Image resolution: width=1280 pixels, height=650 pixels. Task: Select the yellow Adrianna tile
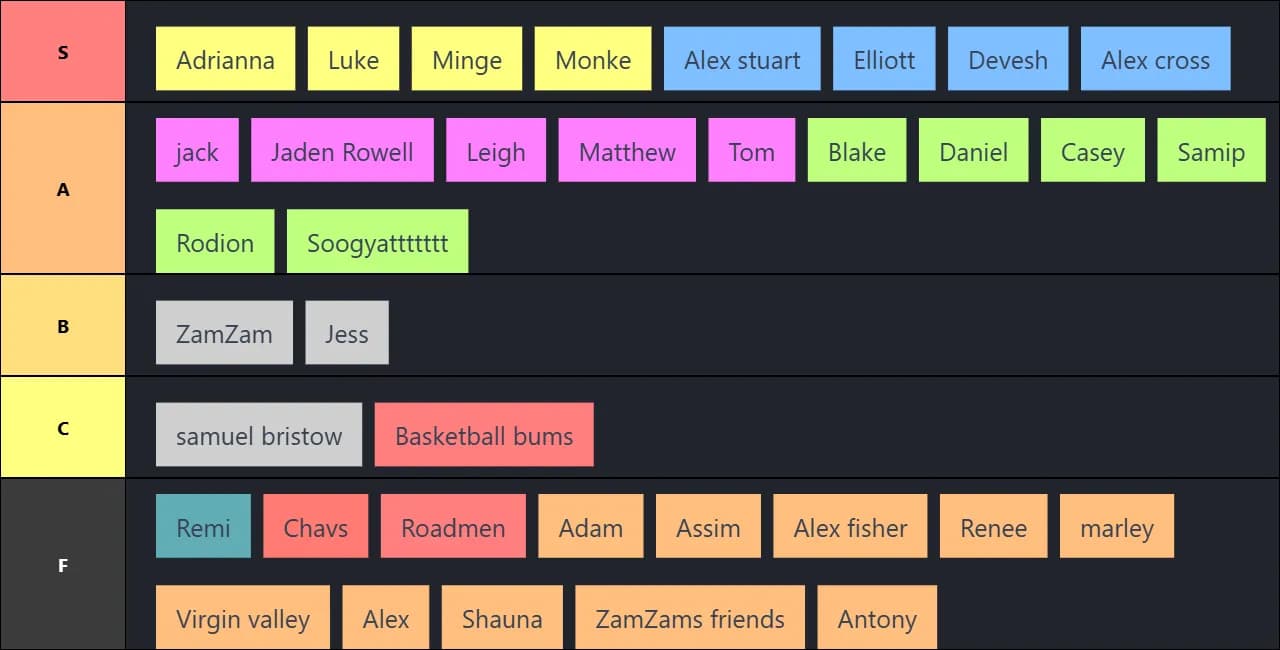(225, 59)
